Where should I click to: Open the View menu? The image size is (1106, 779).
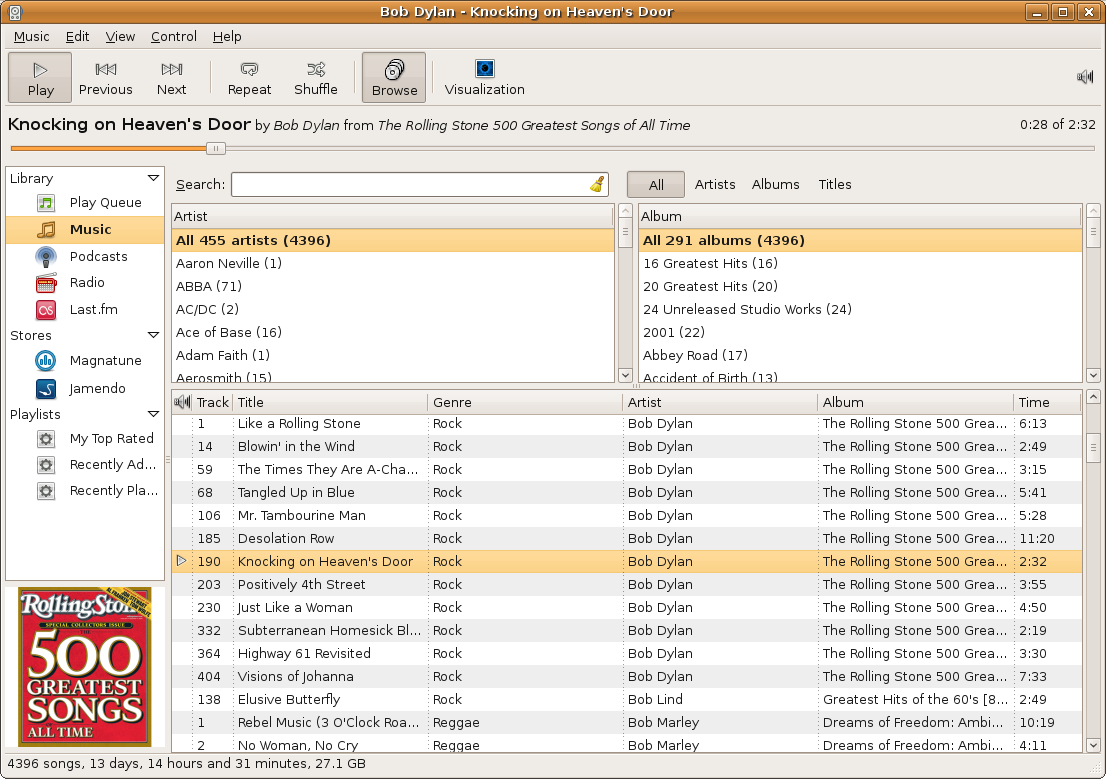coord(120,37)
